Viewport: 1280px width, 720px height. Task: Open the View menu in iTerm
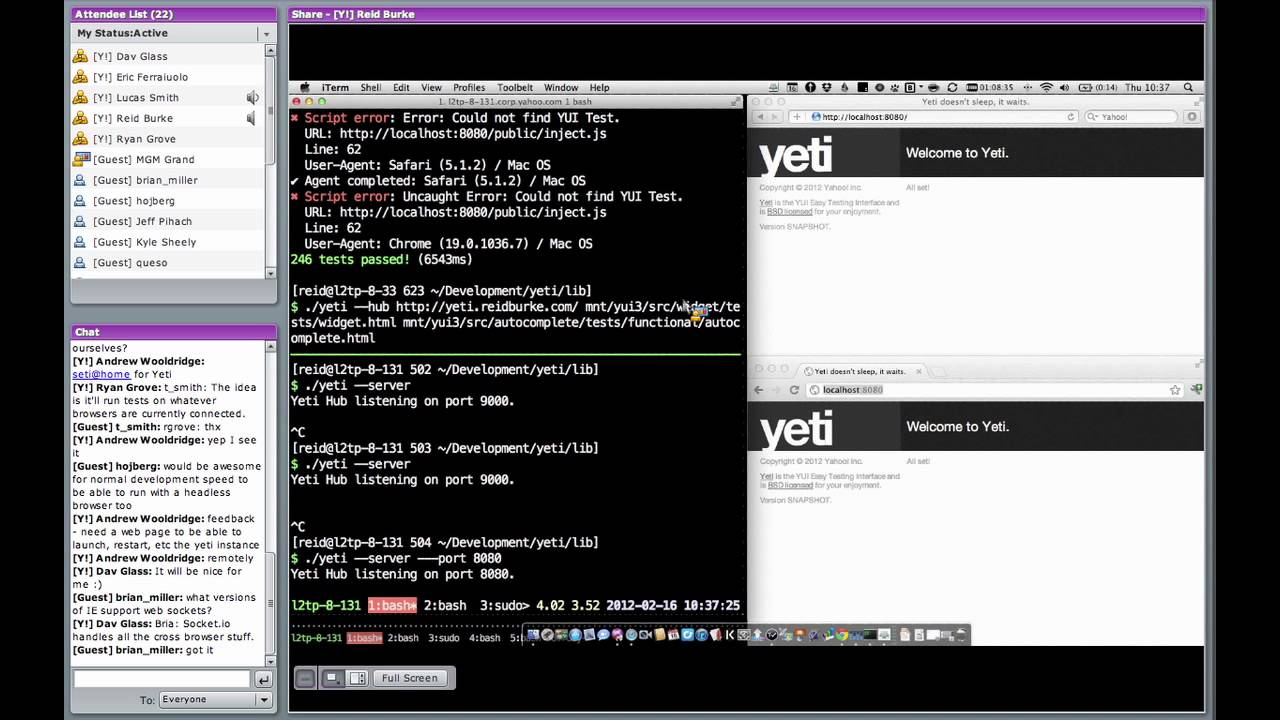coord(431,88)
